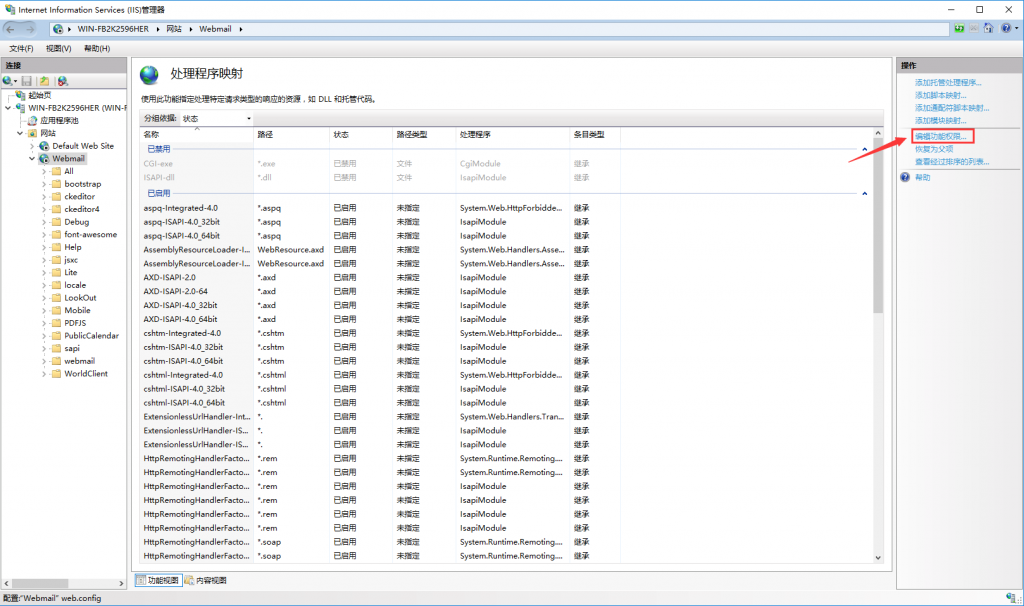
Task: Click the 编辑功能权限... action link
Action: (940, 136)
